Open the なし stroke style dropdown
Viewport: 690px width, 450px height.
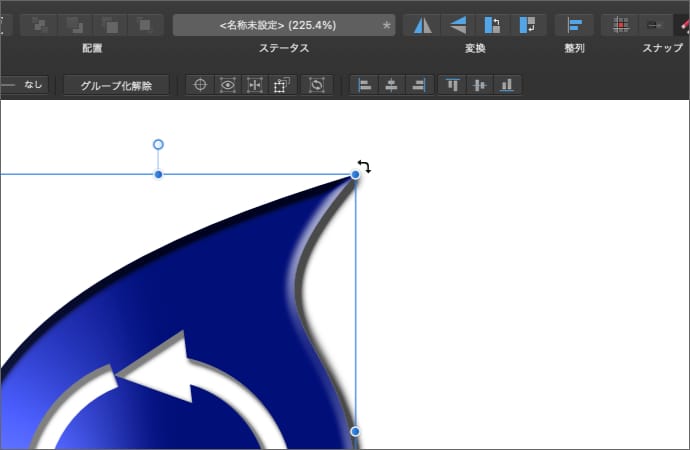(x=24, y=85)
